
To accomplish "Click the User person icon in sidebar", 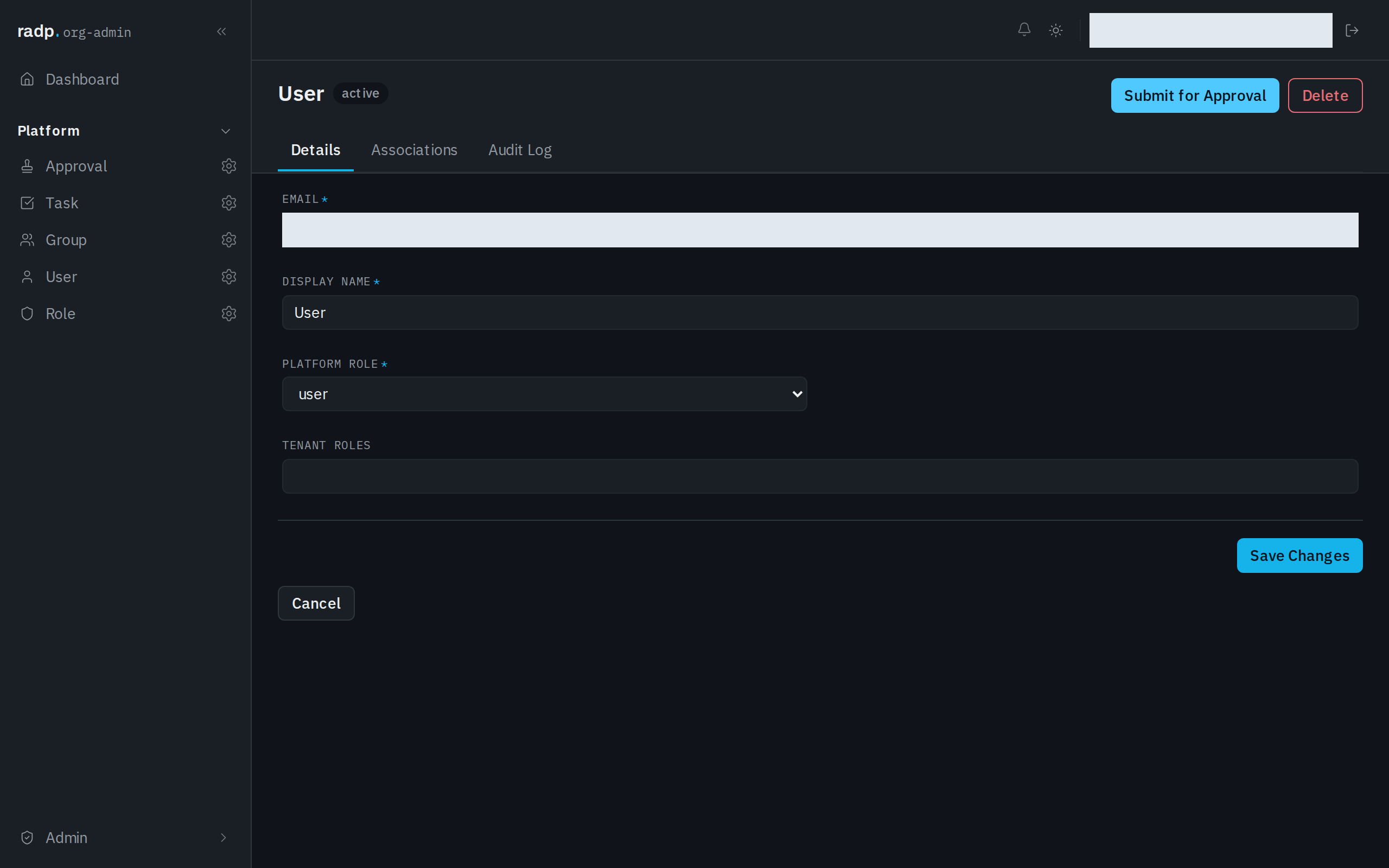I will coord(27,277).
